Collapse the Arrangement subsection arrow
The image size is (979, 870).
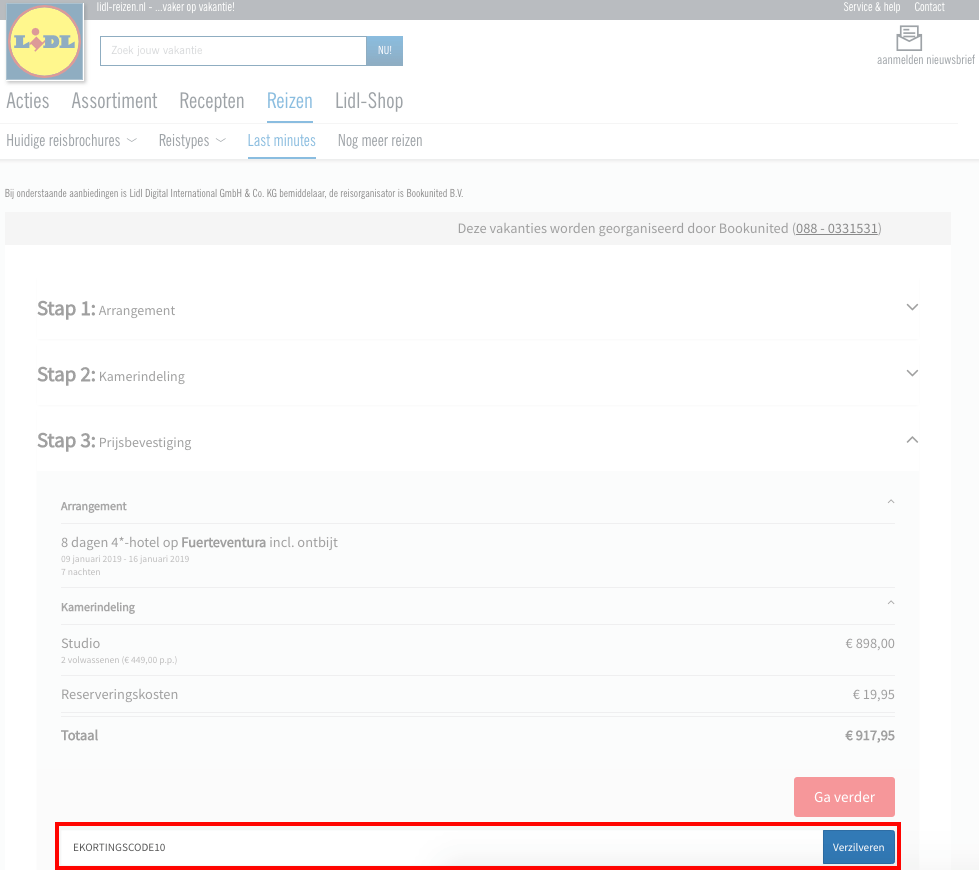(891, 502)
